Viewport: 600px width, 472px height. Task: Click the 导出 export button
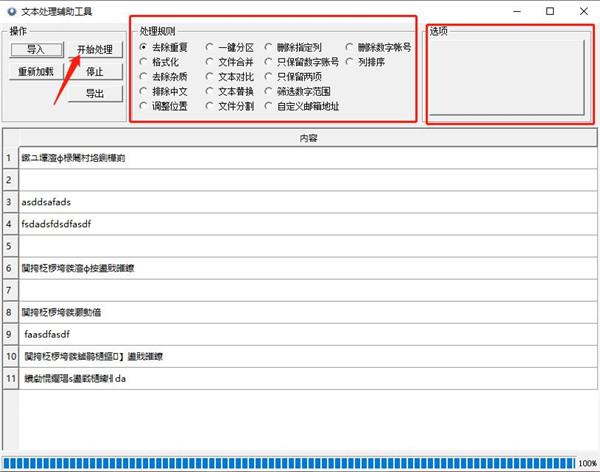[x=95, y=93]
